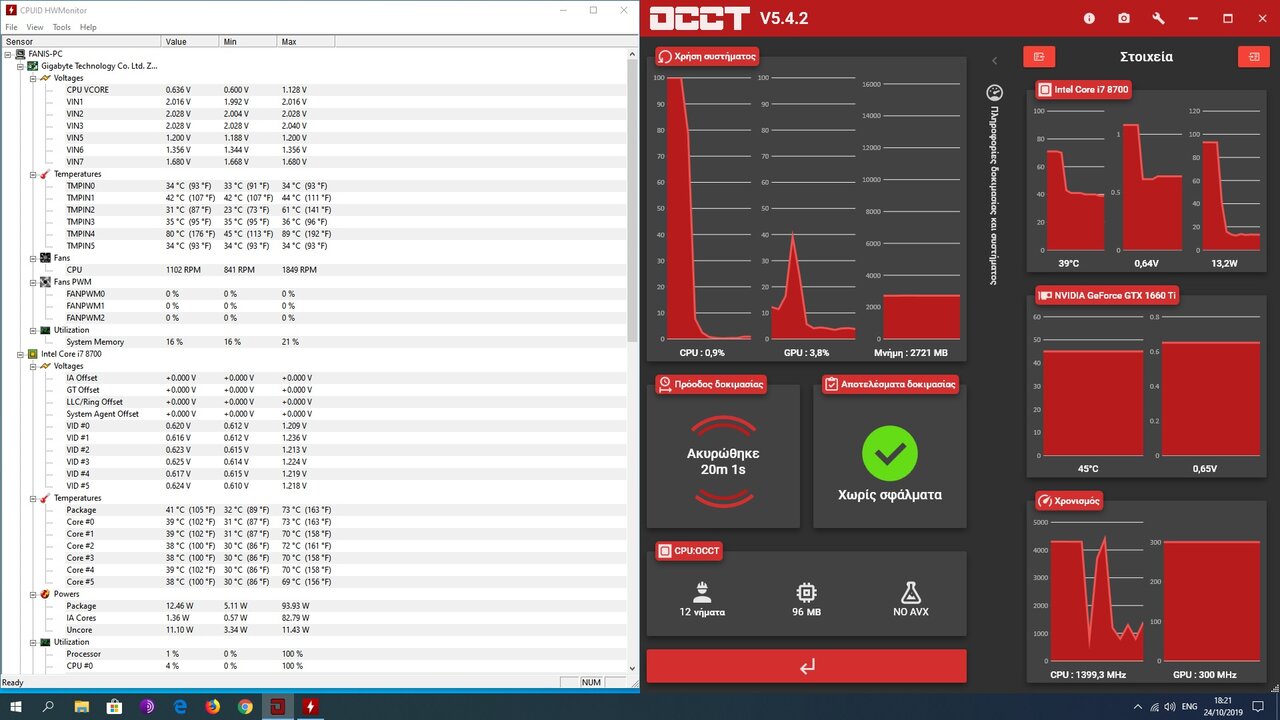Screen dimensions: 1280x720
Task: Collapse the Intel Core i7 8700 tree node
Action: [x=20, y=354]
